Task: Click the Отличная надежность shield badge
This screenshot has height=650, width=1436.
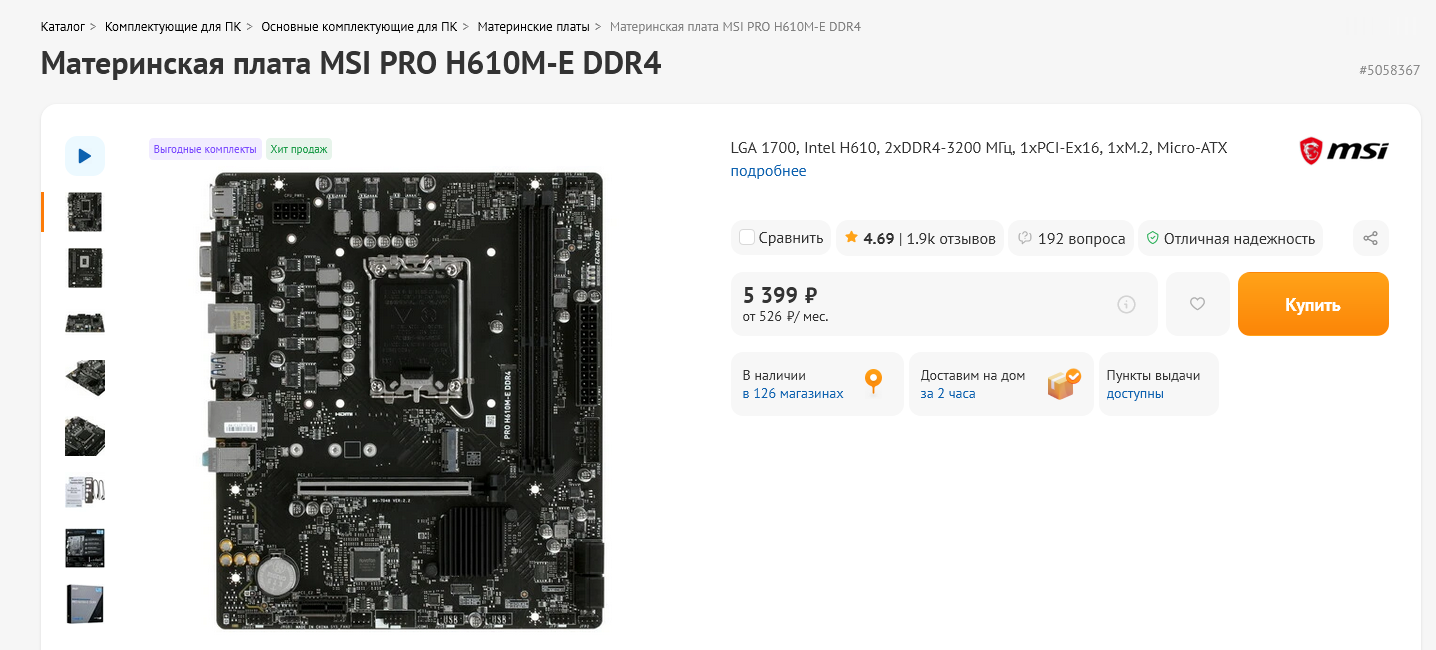Action: [x=1230, y=238]
